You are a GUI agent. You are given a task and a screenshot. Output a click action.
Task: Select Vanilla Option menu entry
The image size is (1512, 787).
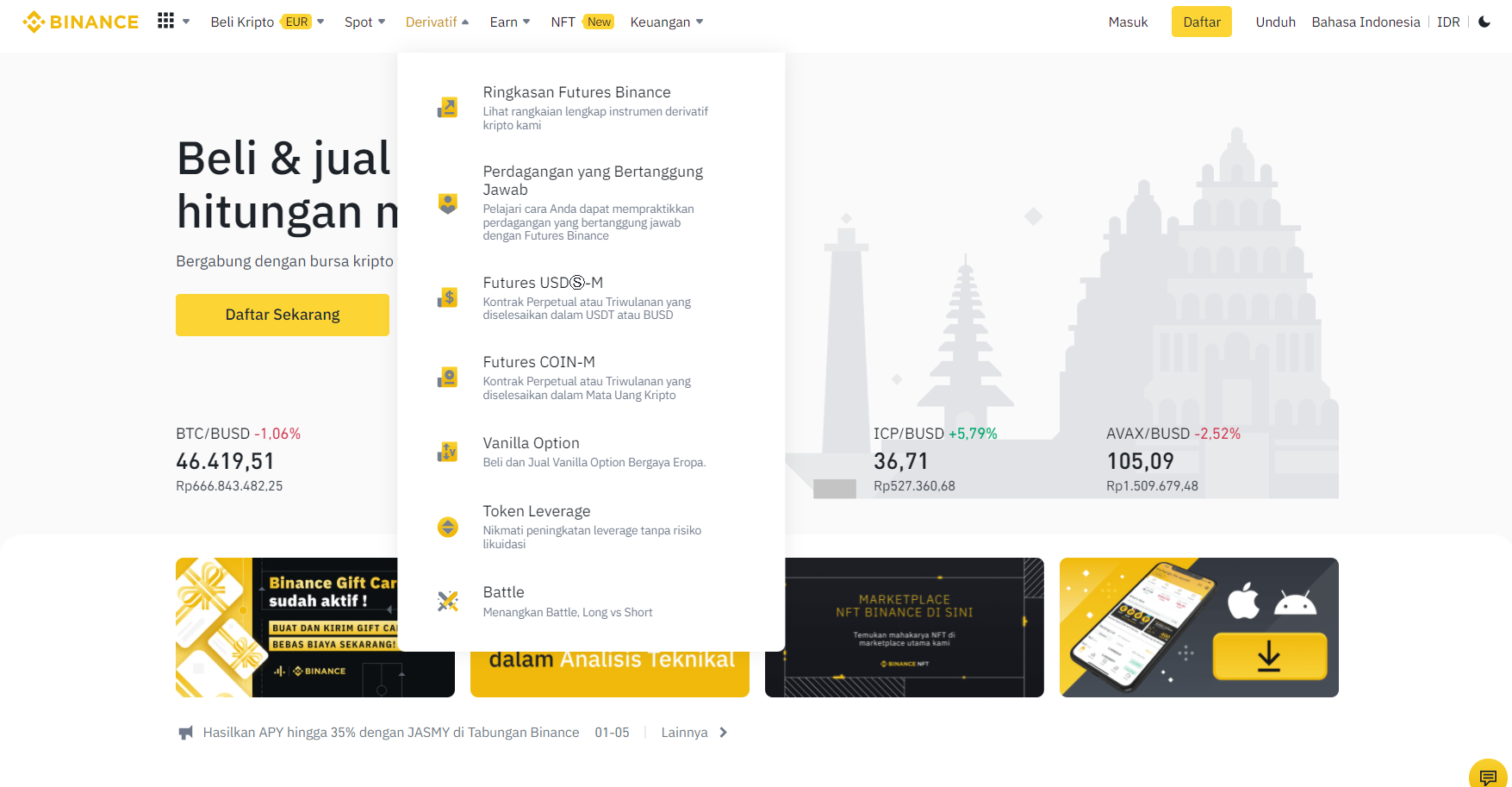pos(591,452)
